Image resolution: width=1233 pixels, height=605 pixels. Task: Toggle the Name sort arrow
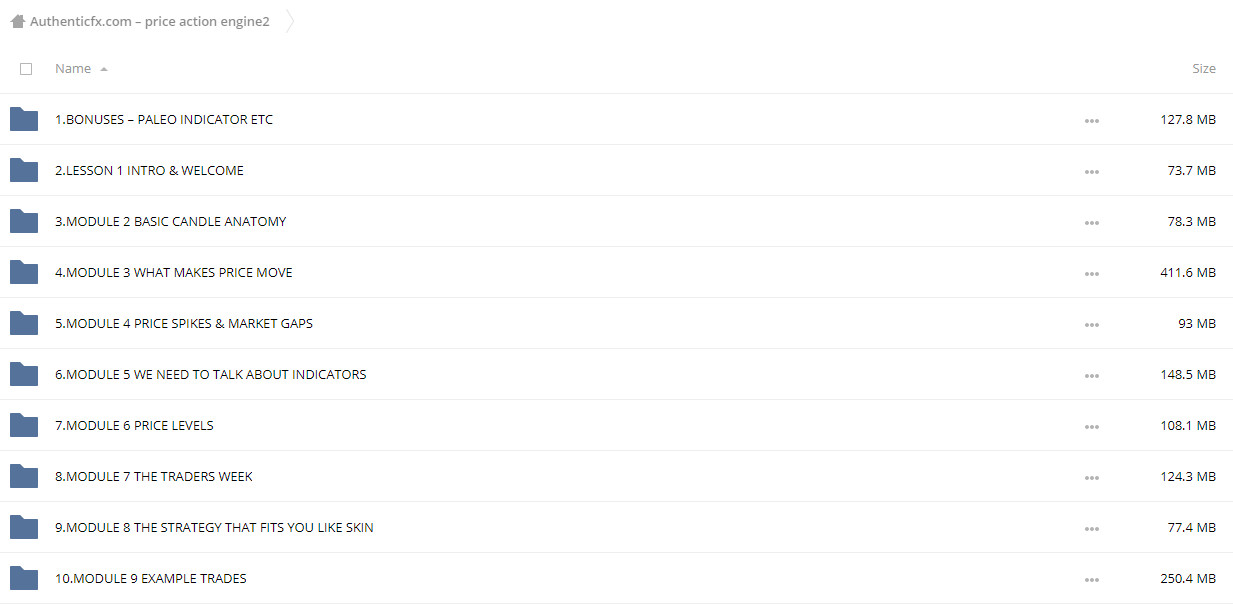tap(104, 69)
